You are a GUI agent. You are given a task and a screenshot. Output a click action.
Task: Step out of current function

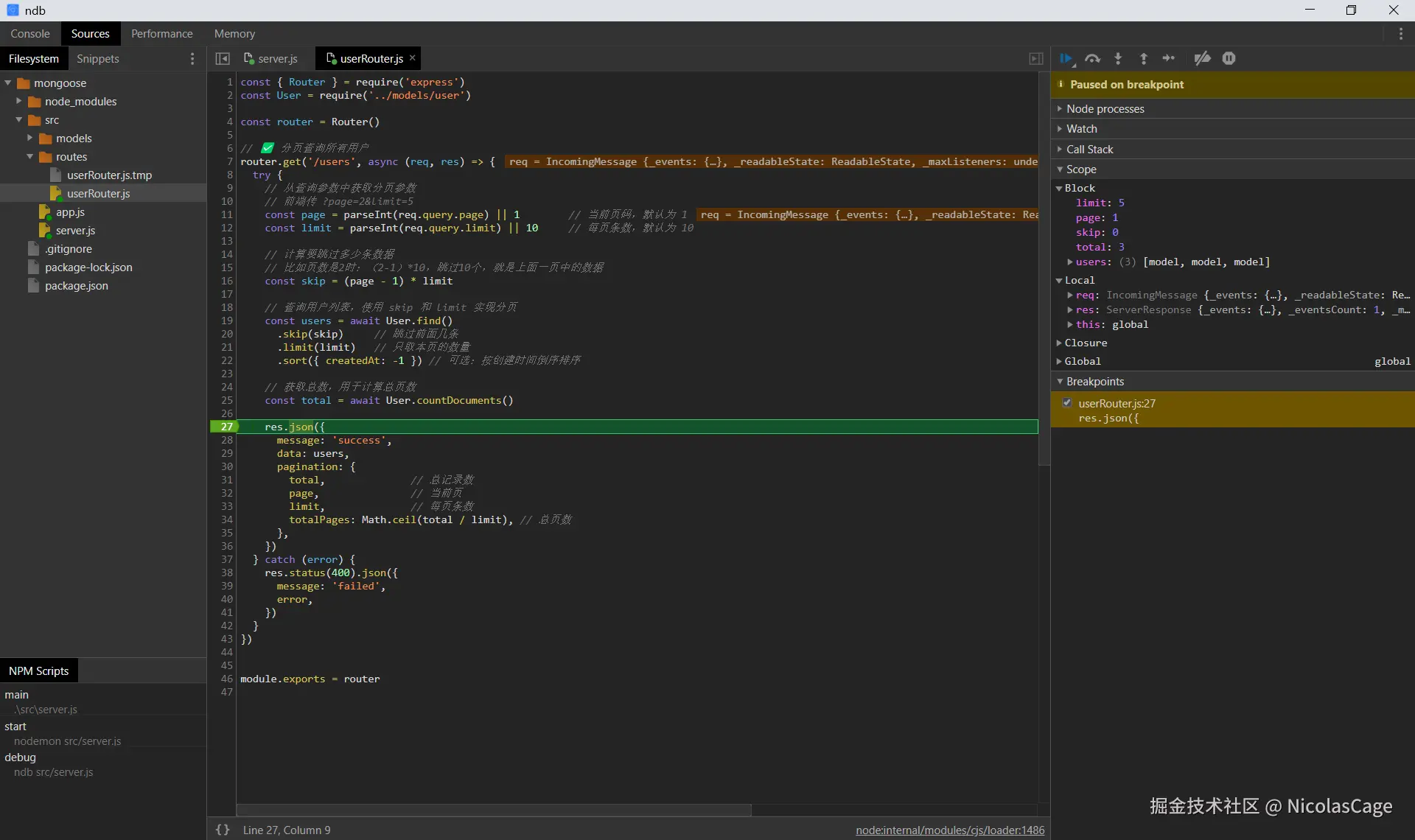click(1143, 59)
